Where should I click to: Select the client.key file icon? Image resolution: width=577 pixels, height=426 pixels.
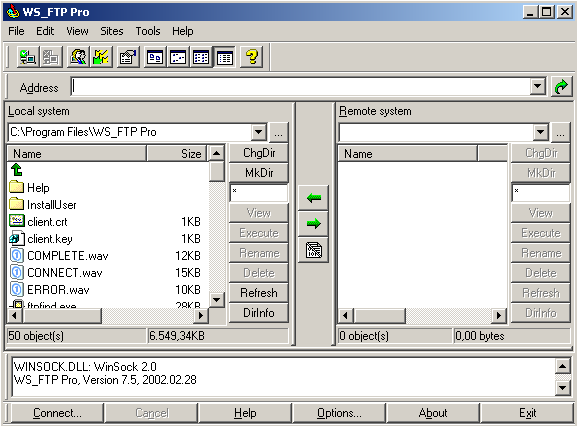(17, 238)
